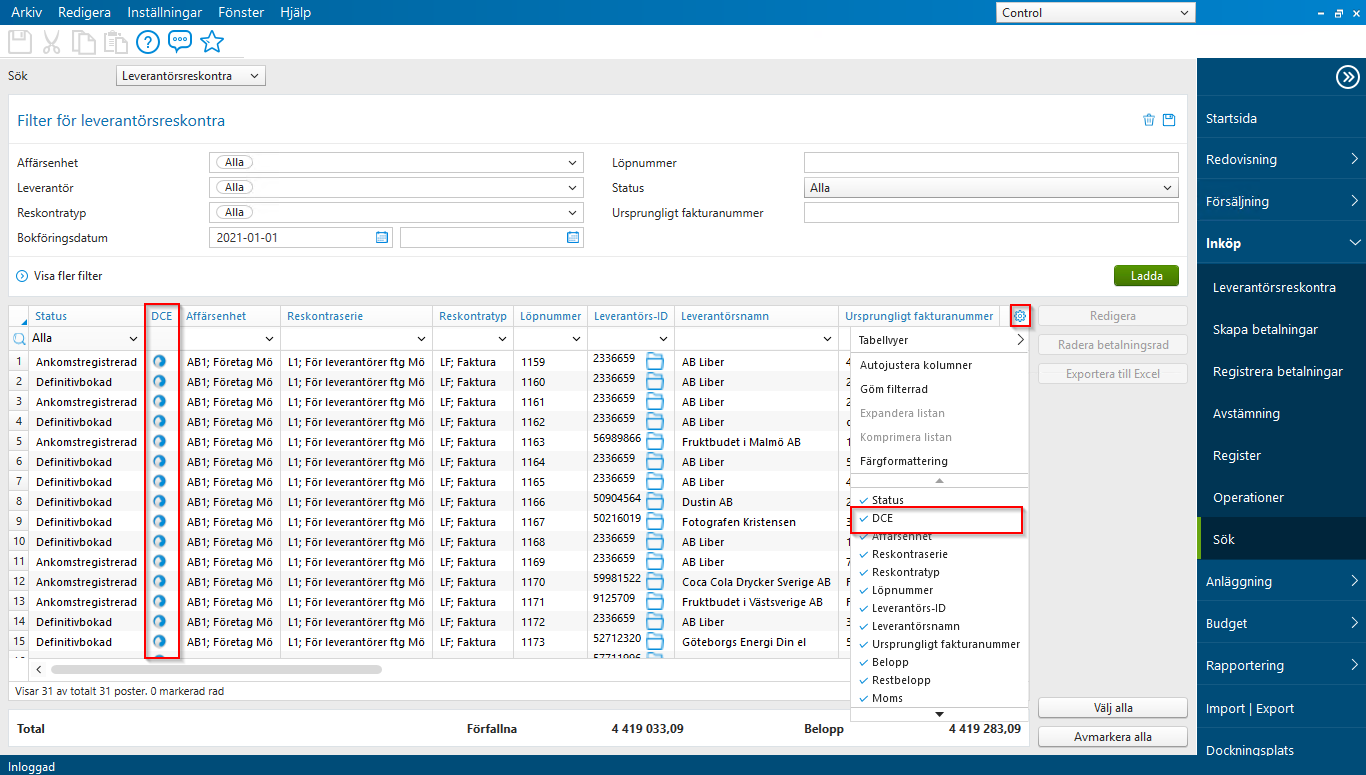
Task: Click the DCE globe icon on row 1
Action: point(161,361)
